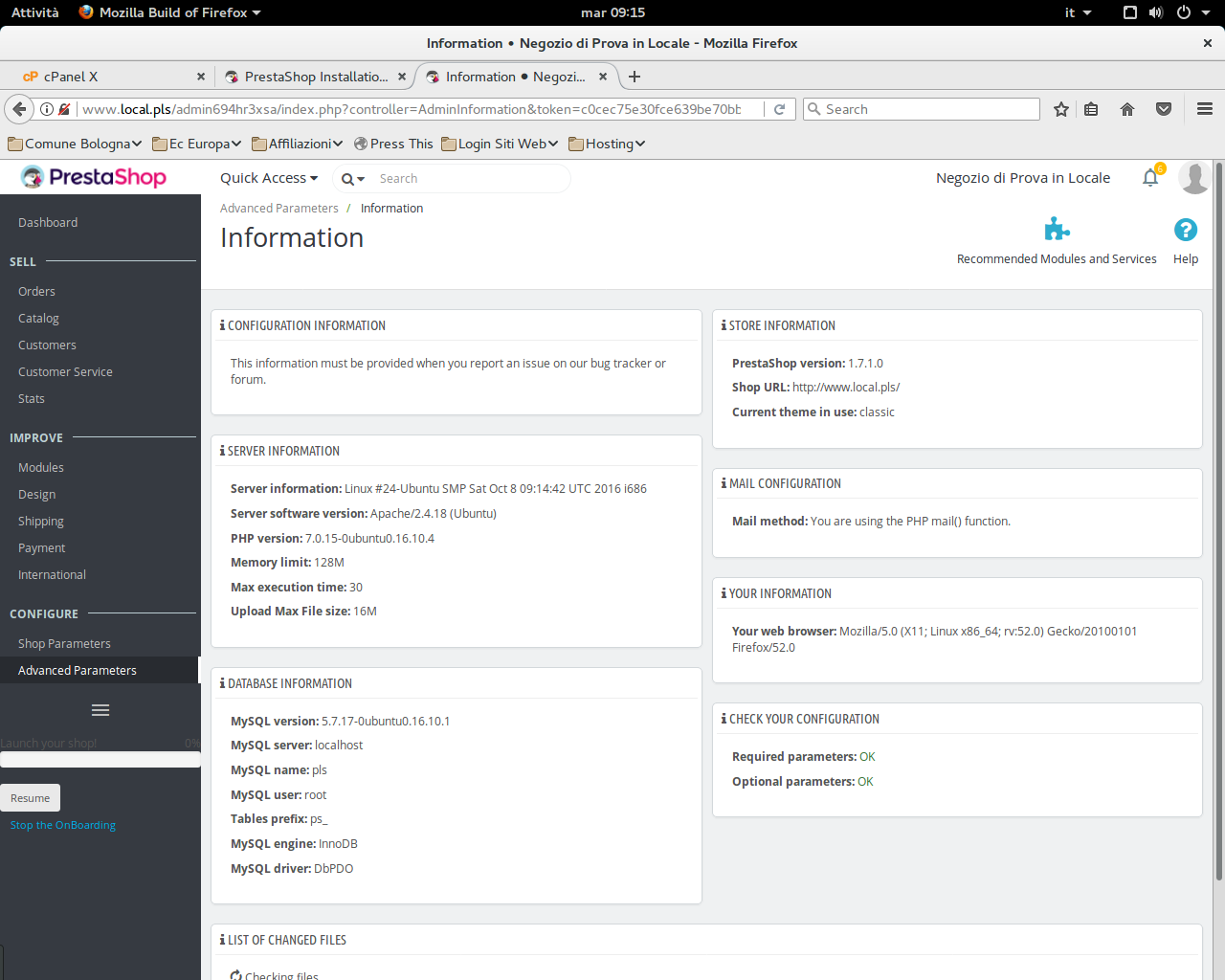The height and width of the screenshot is (980, 1225).
Task: Open a new browser tab
Action: (x=635, y=77)
